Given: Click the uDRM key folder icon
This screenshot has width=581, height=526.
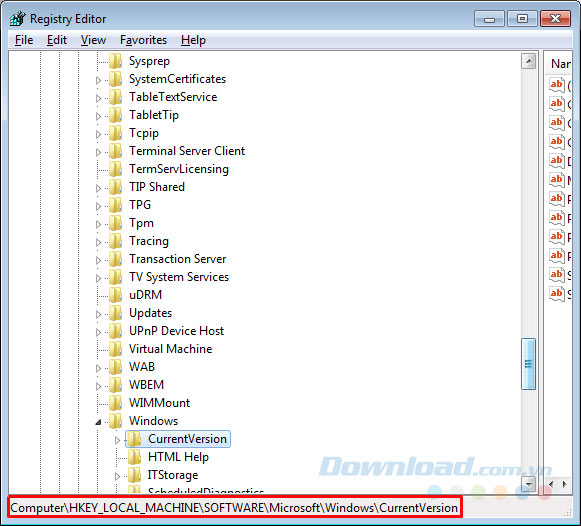Looking at the screenshot, I should coord(116,295).
